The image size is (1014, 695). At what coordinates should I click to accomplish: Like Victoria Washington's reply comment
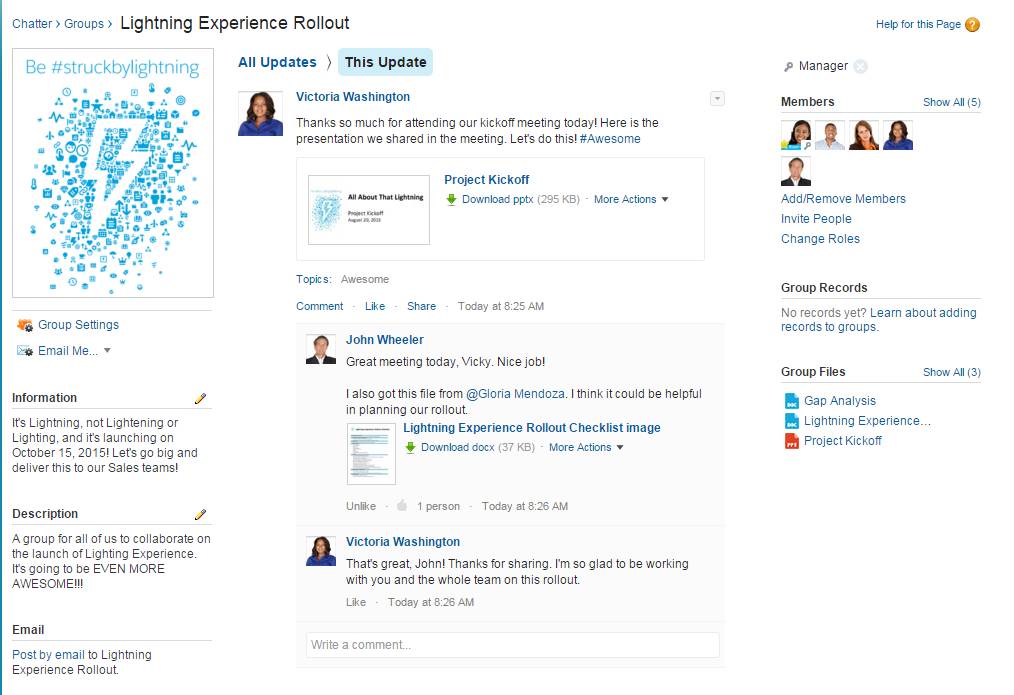click(x=356, y=602)
